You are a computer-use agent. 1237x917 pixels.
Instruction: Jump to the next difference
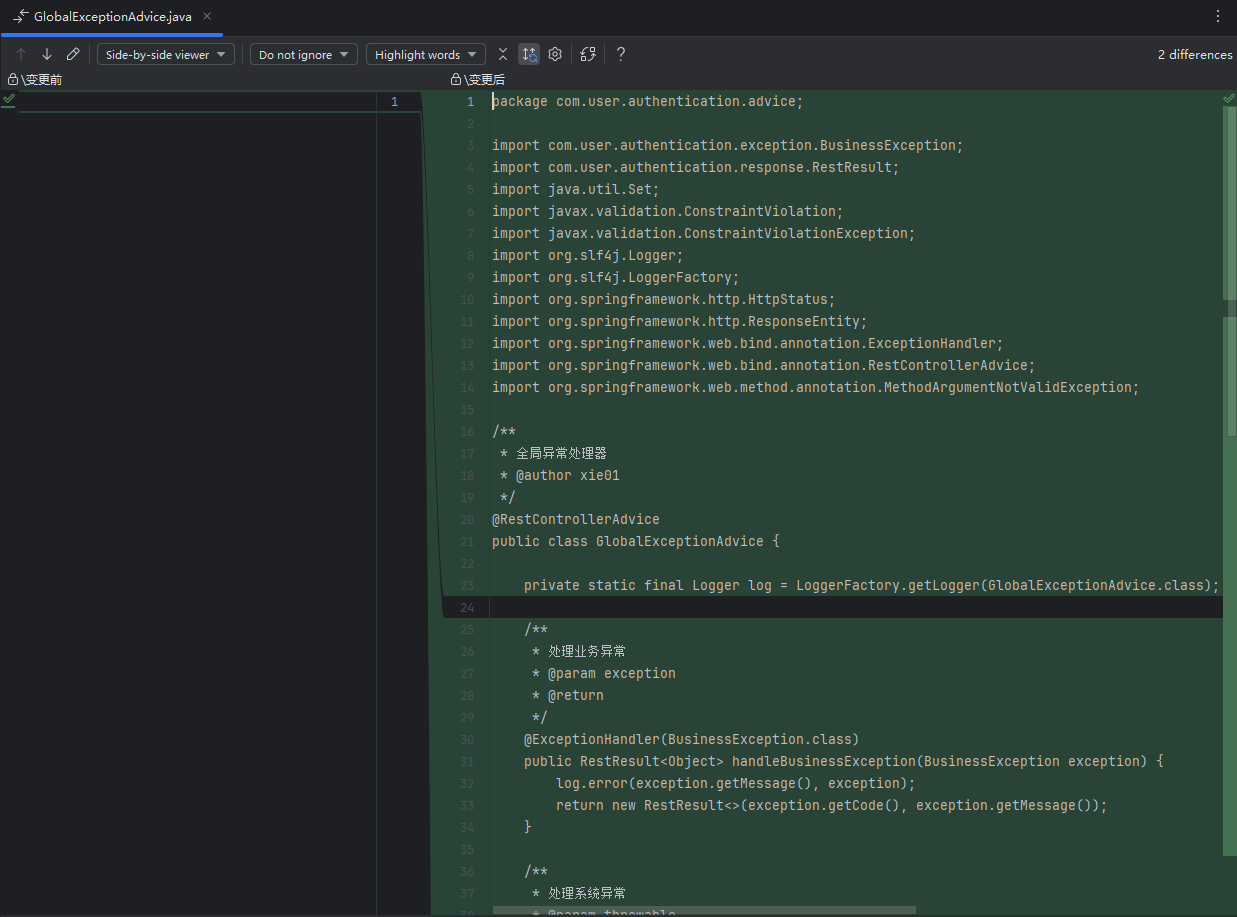coord(46,54)
